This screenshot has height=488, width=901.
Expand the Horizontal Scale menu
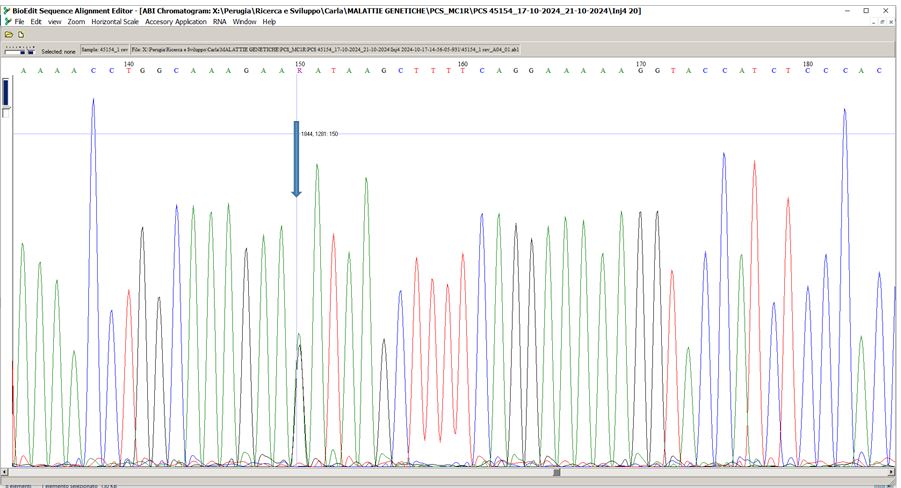pyautogui.click(x=115, y=21)
